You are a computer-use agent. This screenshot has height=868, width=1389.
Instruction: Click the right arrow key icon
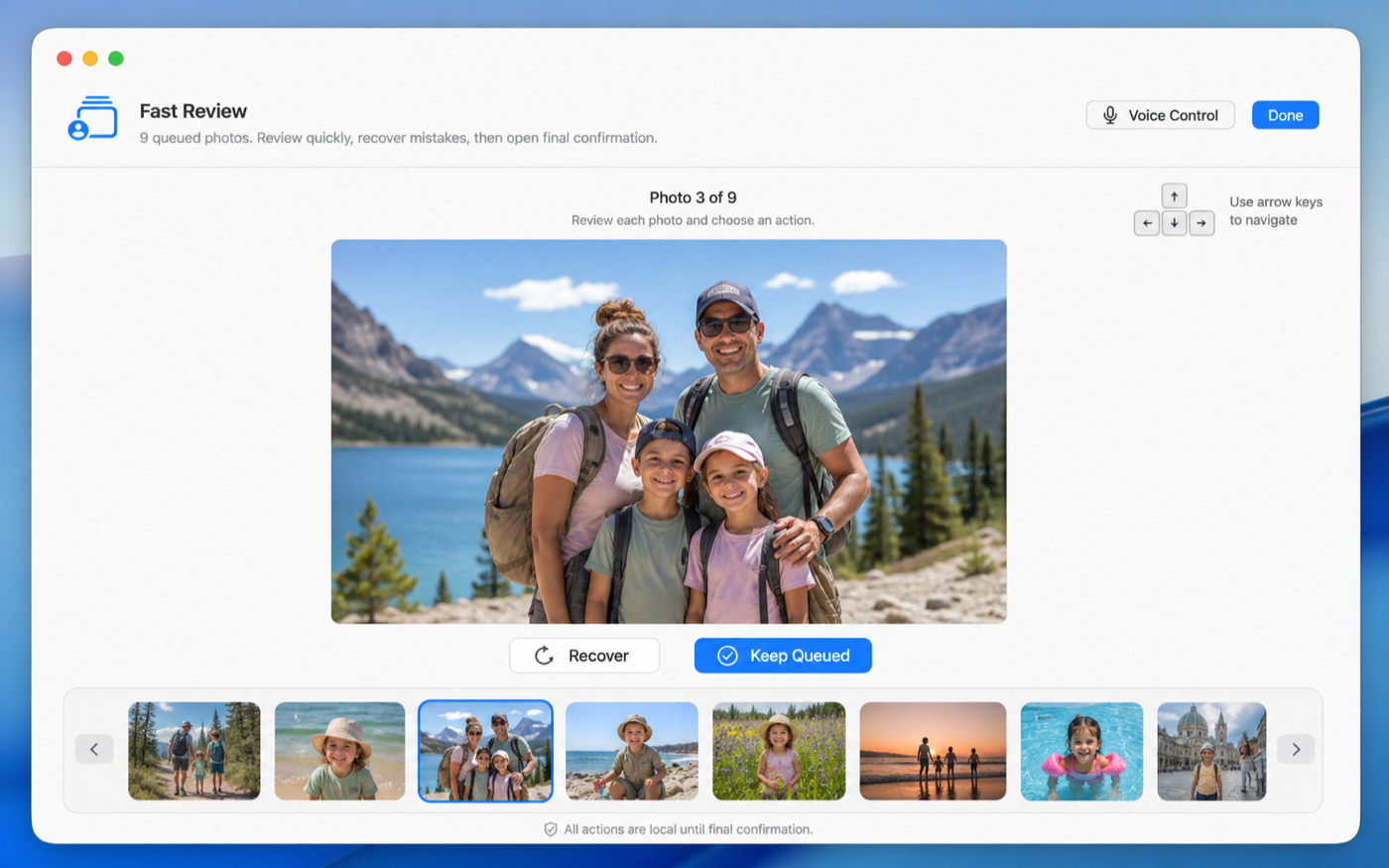click(1201, 223)
